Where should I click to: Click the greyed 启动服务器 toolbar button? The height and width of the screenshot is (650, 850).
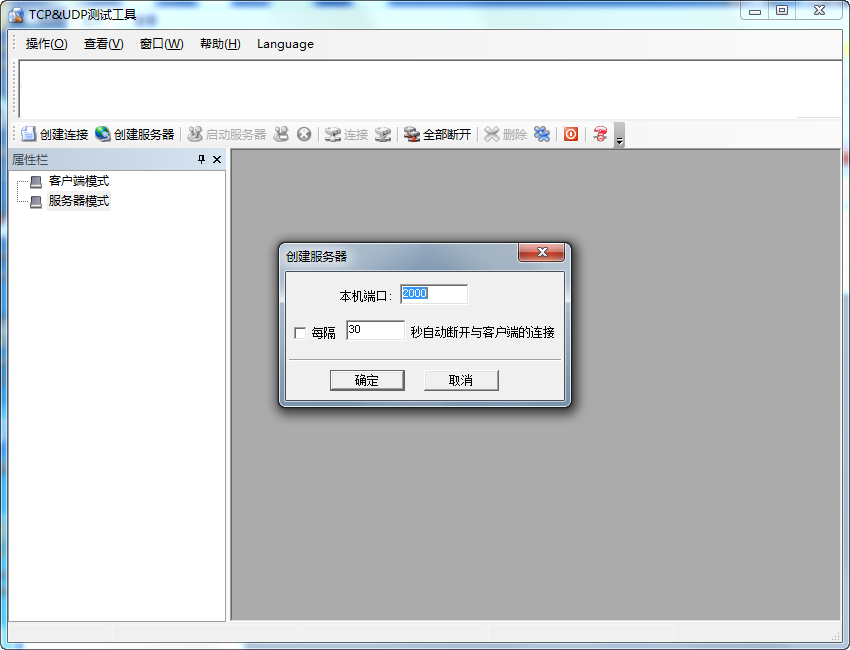point(227,134)
